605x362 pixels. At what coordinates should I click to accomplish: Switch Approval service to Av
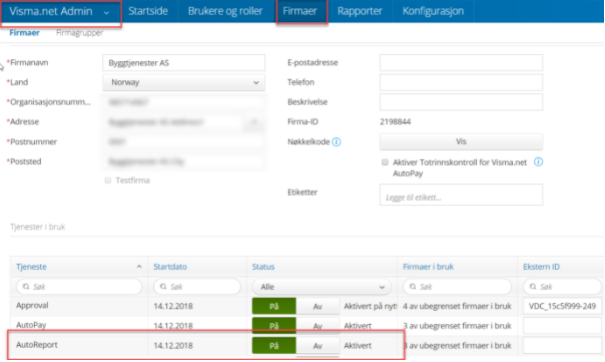318,306
